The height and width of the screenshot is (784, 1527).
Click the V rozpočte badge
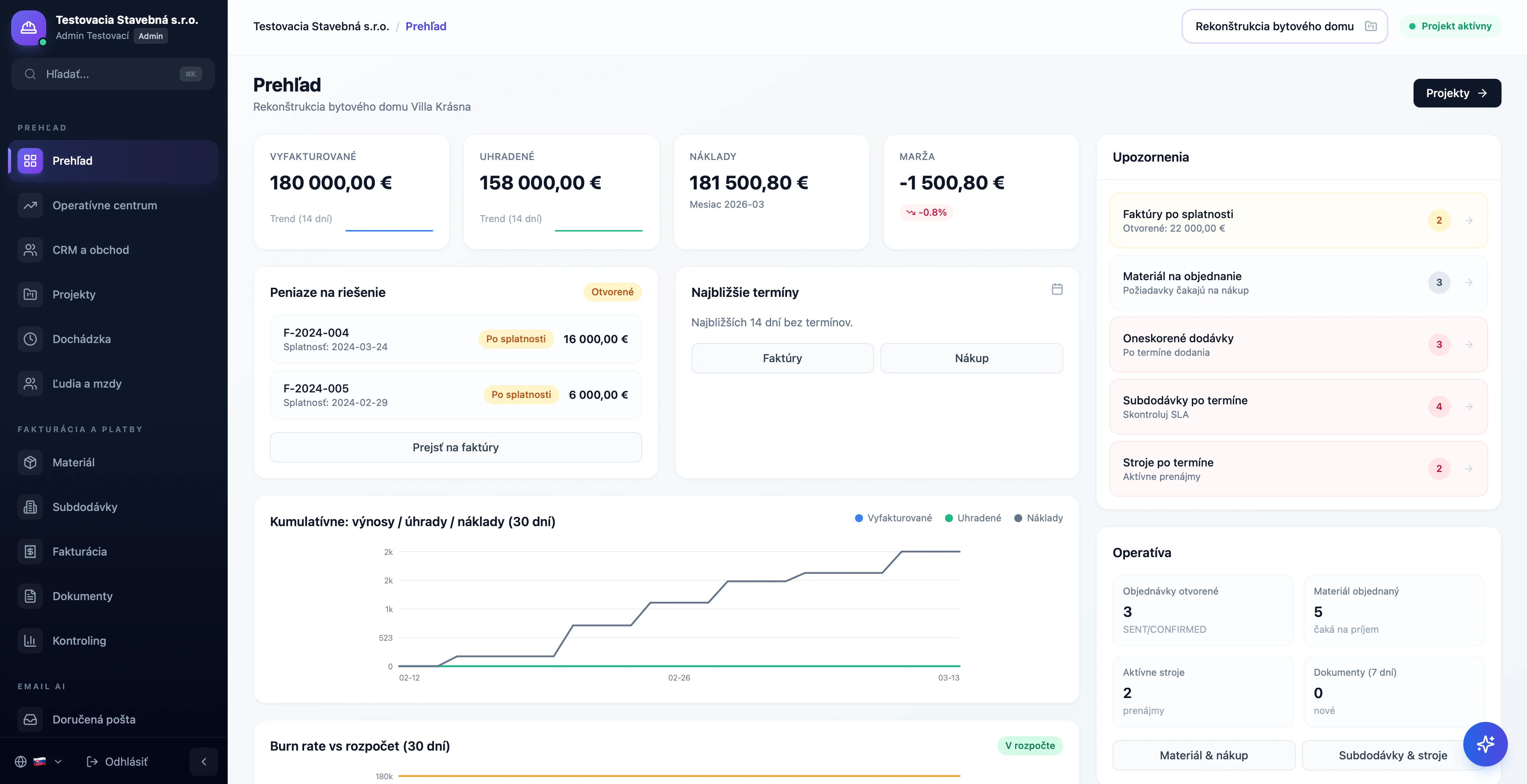click(1030, 745)
